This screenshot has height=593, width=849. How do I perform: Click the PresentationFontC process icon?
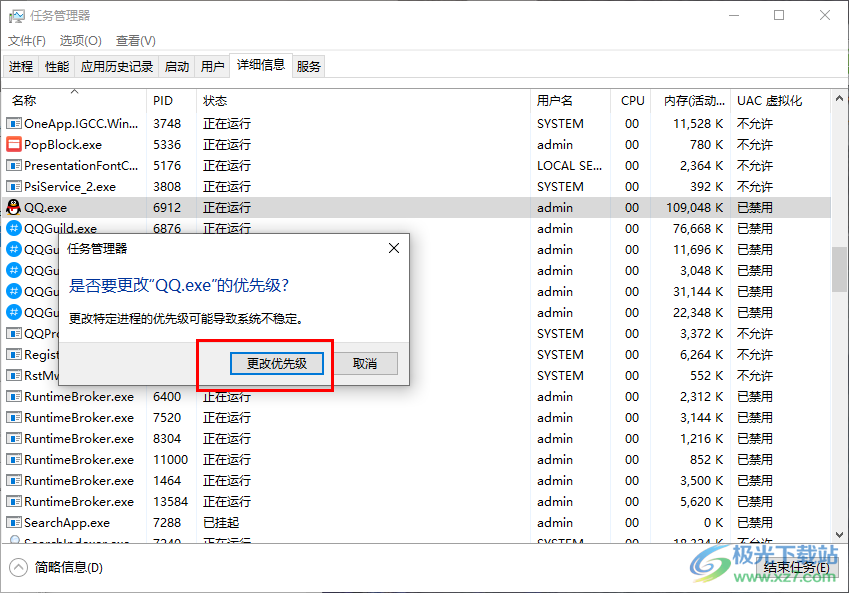pos(14,166)
